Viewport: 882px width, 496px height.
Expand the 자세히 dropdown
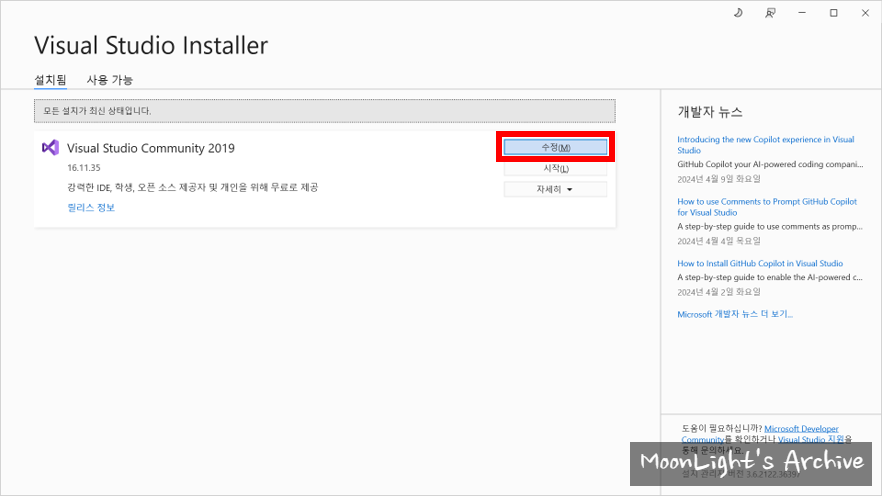(x=555, y=190)
